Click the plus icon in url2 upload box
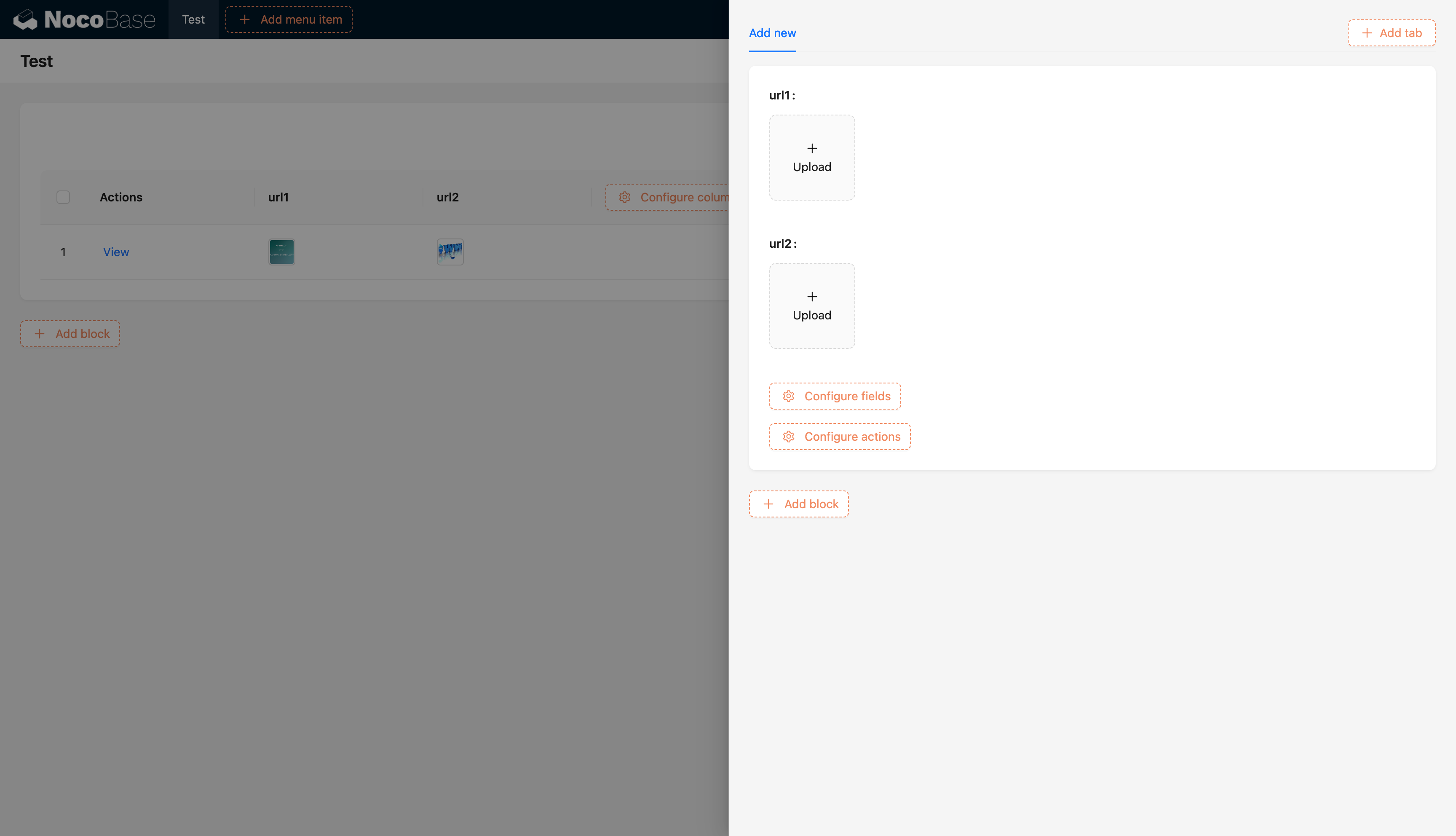1456x836 pixels. tap(811, 297)
